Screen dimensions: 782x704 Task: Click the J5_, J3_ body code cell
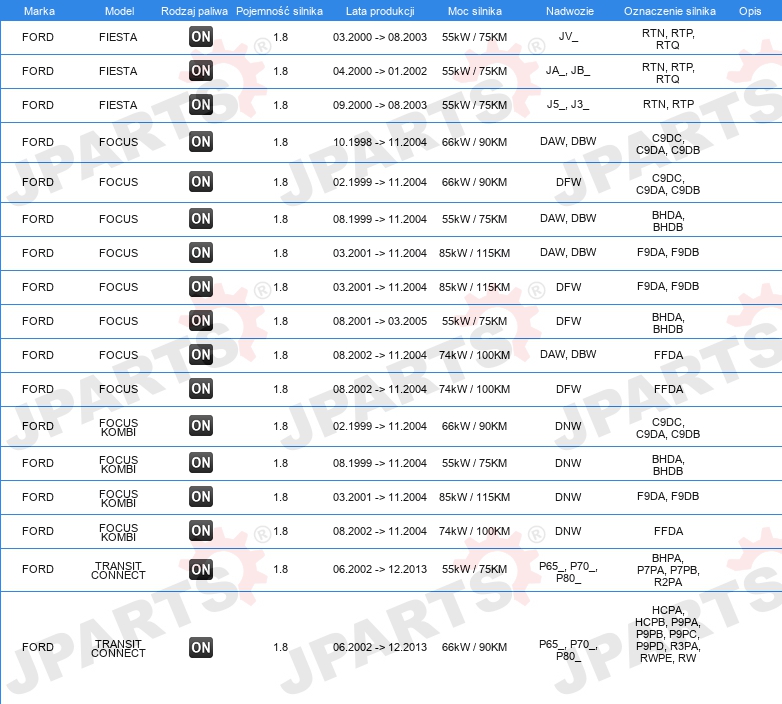click(568, 104)
